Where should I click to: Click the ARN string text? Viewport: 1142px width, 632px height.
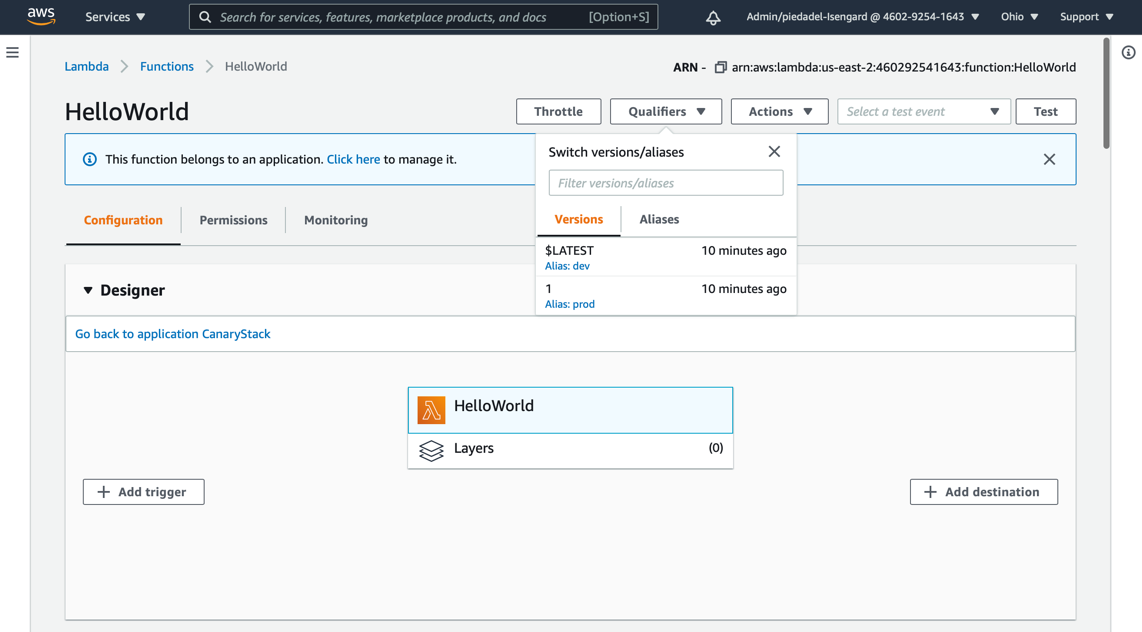pyautogui.click(x=904, y=67)
